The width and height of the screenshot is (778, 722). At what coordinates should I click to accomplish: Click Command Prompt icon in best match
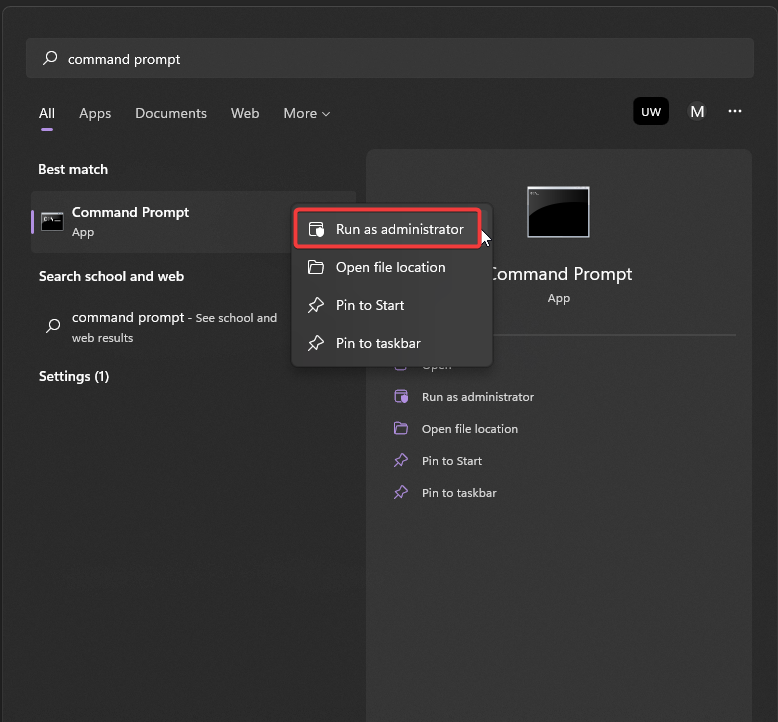(x=52, y=221)
